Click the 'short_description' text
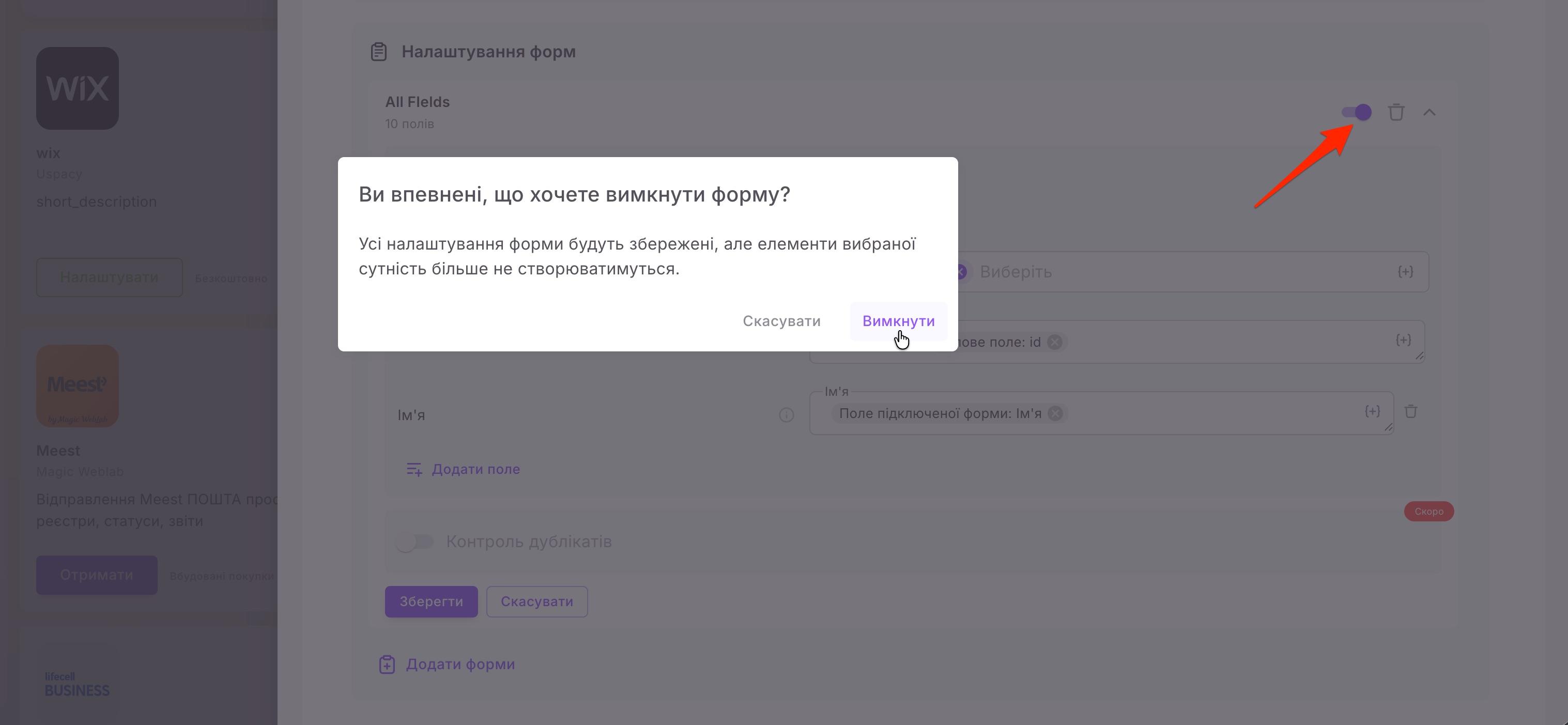This screenshot has width=1568, height=725. (96, 202)
